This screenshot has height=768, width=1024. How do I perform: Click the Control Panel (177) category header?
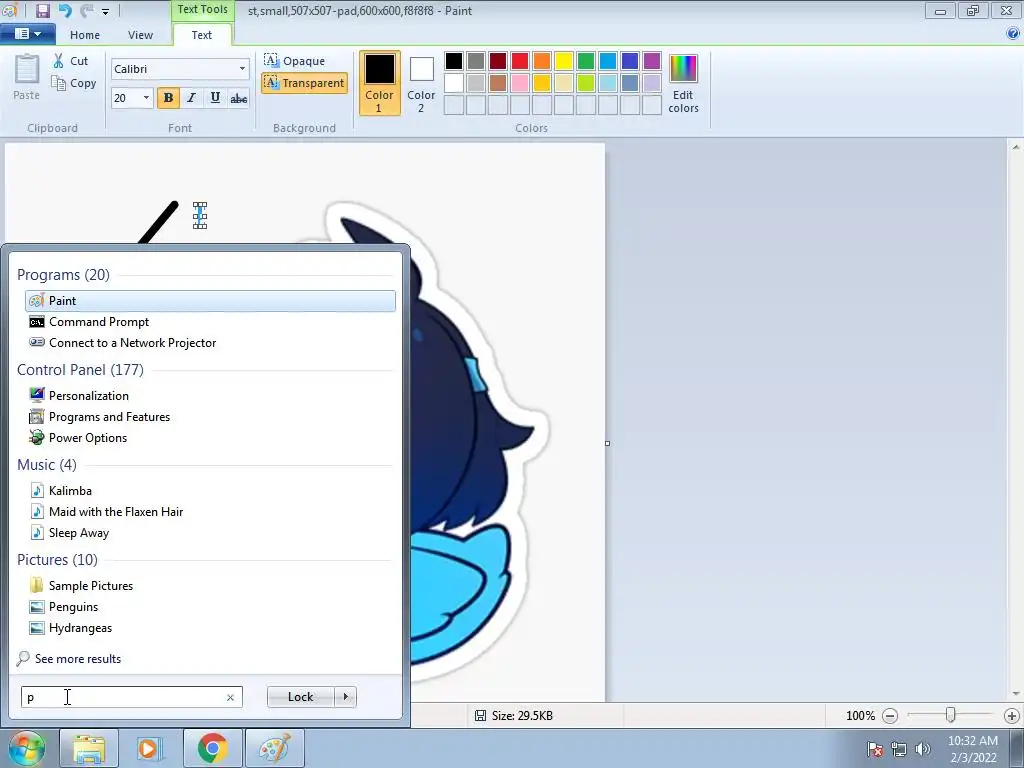click(x=80, y=370)
